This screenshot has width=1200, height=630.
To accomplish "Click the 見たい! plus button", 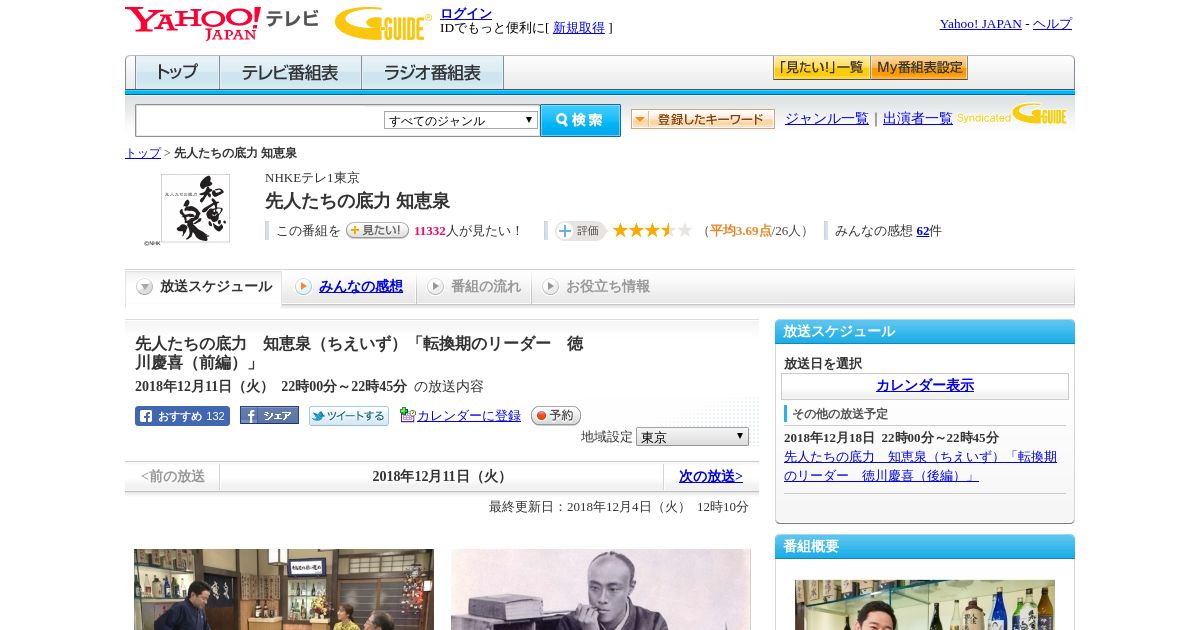I will click(377, 230).
